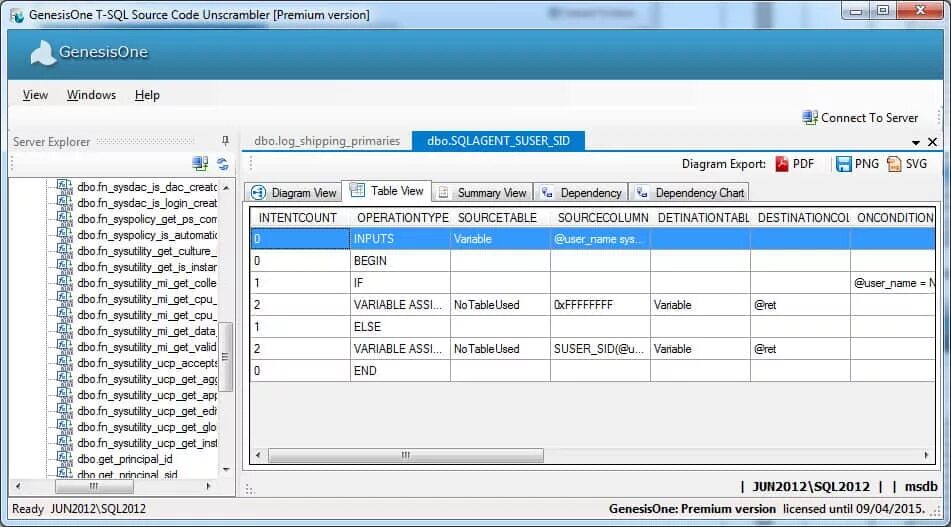Open the Windows menu
The image size is (951, 527).
(91, 95)
